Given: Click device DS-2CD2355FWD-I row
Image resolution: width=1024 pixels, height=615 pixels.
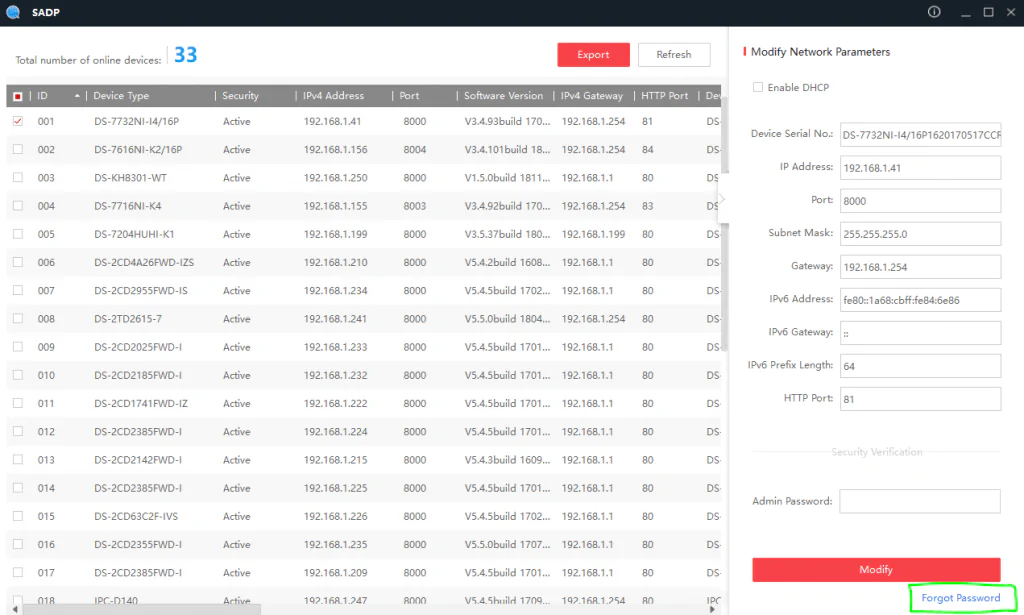Looking at the screenshot, I should [x=363, y=544].
